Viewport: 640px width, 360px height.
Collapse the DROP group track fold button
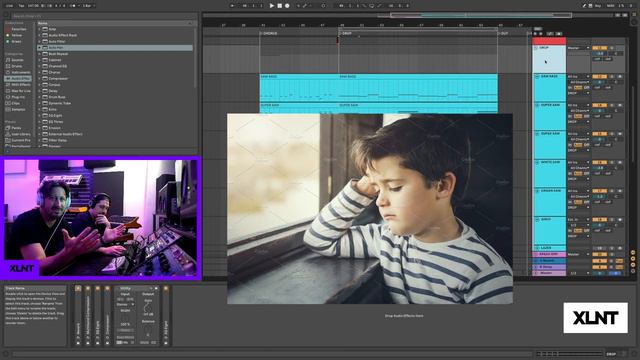[x=536, y=48]
